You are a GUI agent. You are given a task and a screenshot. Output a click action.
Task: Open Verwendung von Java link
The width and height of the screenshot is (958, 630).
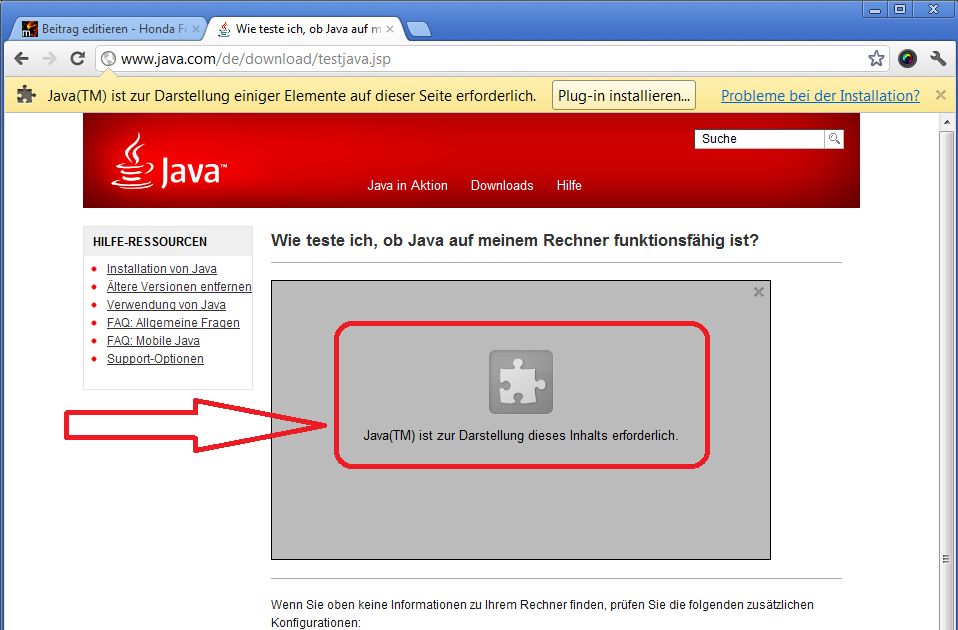tap(166, 305)
